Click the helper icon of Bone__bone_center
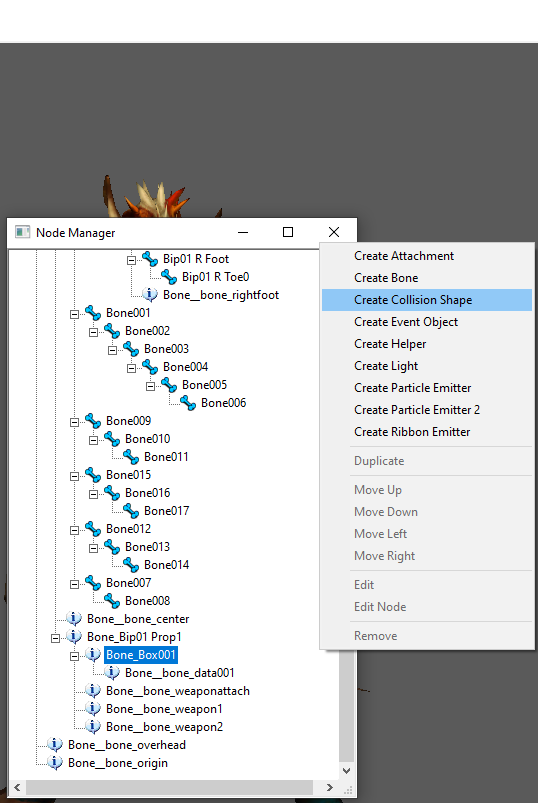Screen dimensions: 538x803 tap(74, 619)
